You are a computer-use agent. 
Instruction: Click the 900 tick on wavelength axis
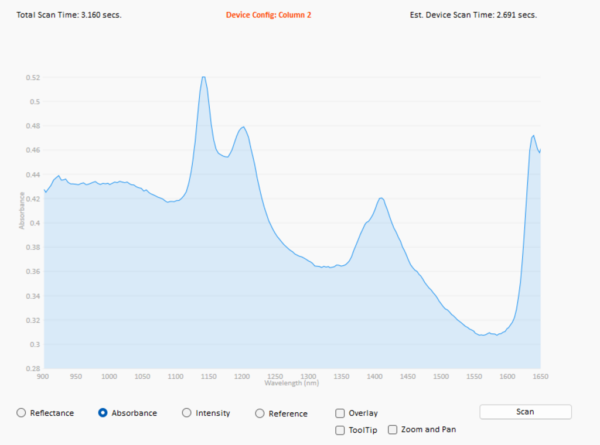pyautogui.click(x=43, y=376)
